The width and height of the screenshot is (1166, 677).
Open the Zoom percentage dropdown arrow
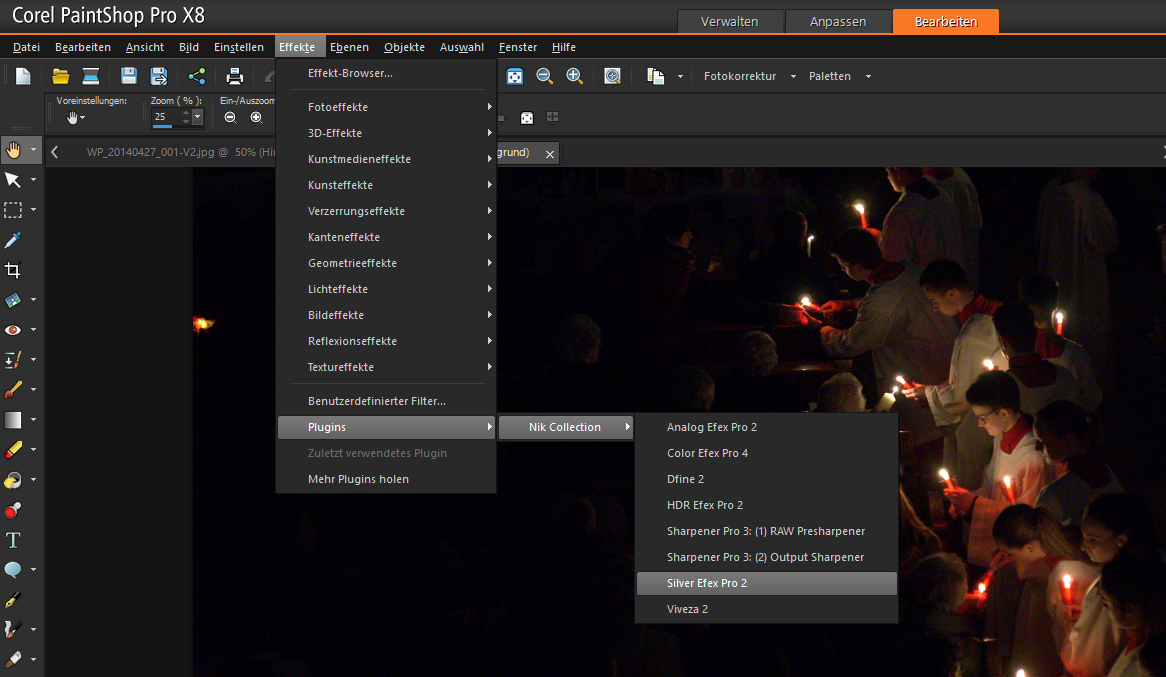click(198, 117)
